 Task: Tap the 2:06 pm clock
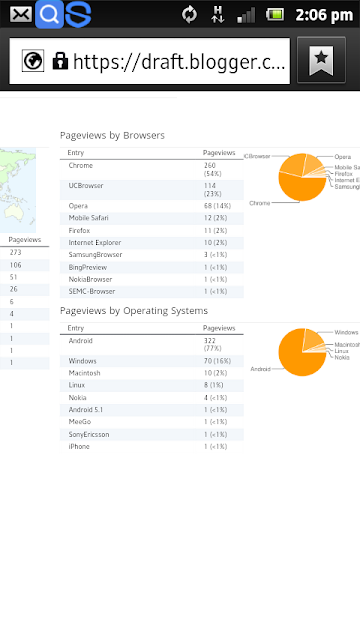click(x=324, y=15)
